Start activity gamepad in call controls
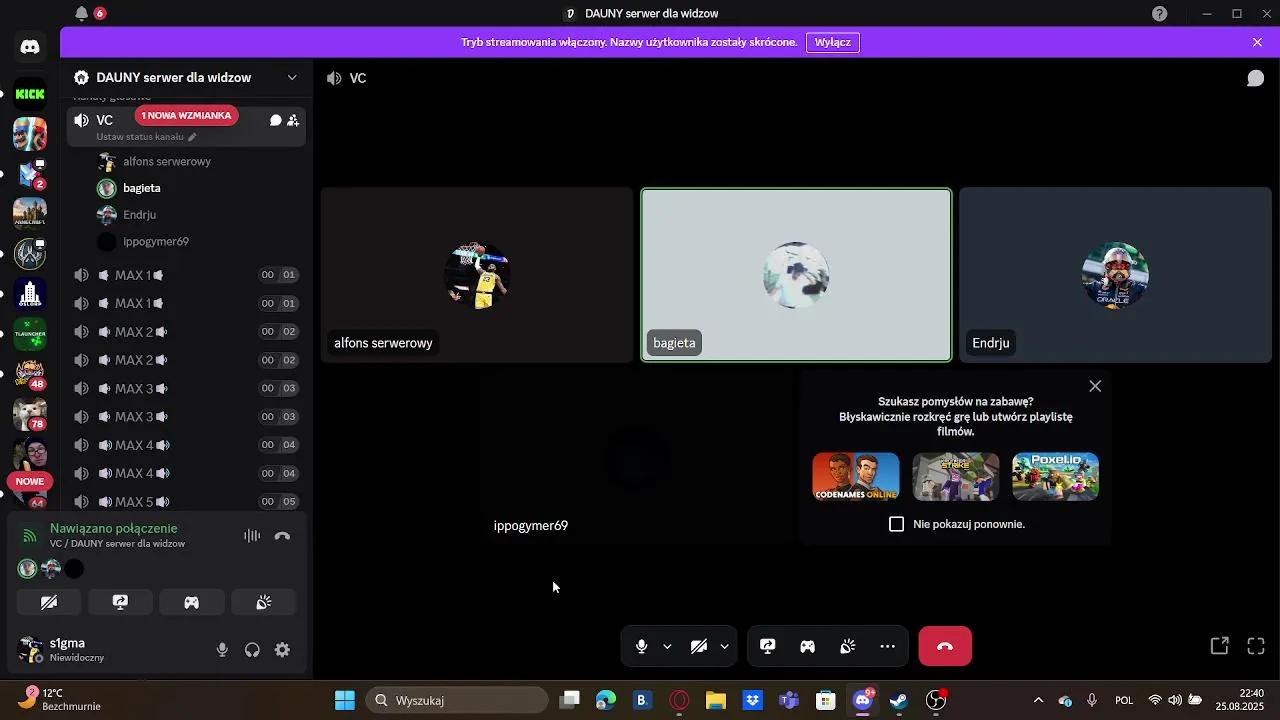 807,646
